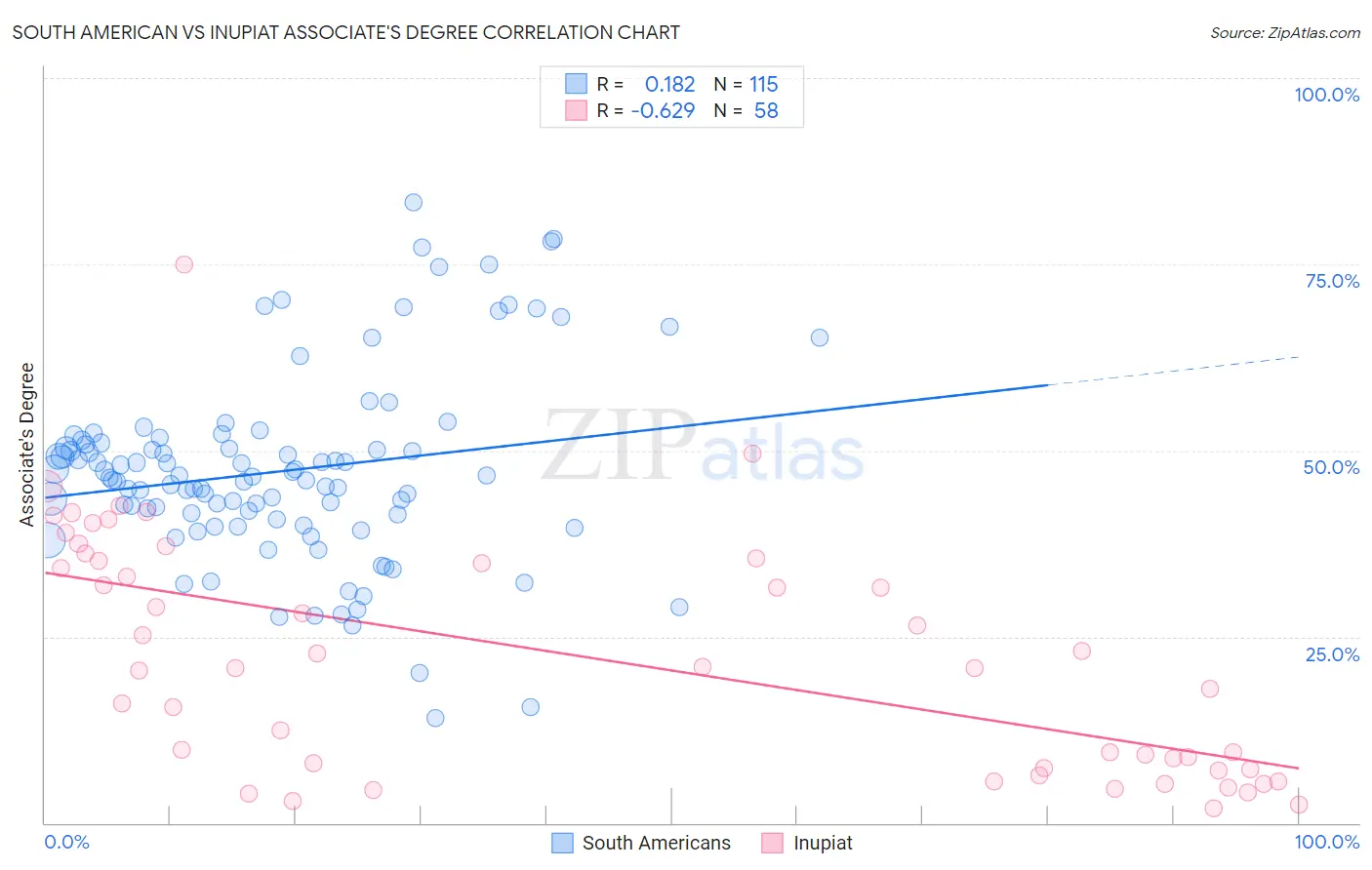Click the 50.0% y-axis tick label
Screen dimensions: 1372x870
click(x=1331, y=467)
